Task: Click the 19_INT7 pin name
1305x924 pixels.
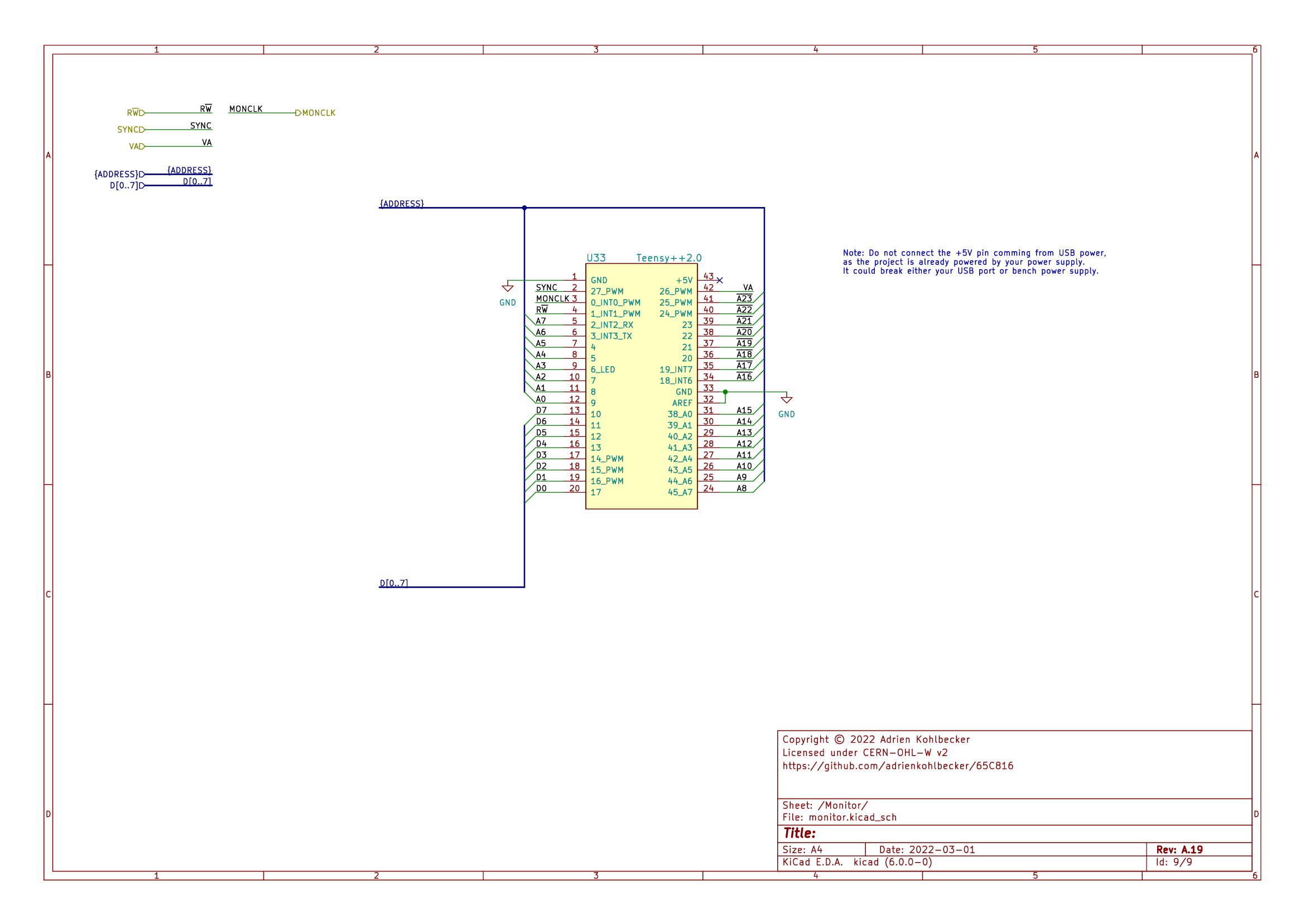Action: [x=676, y=369]
